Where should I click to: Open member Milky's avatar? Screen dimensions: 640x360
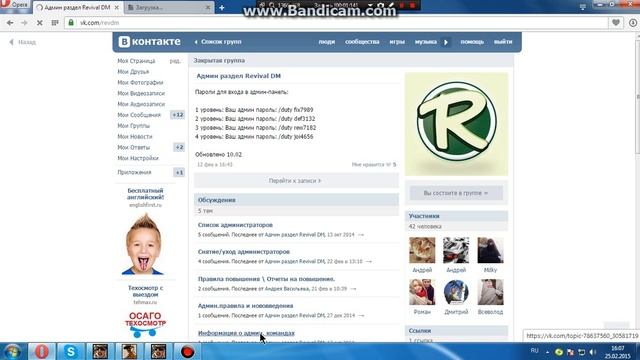[490, 250]
